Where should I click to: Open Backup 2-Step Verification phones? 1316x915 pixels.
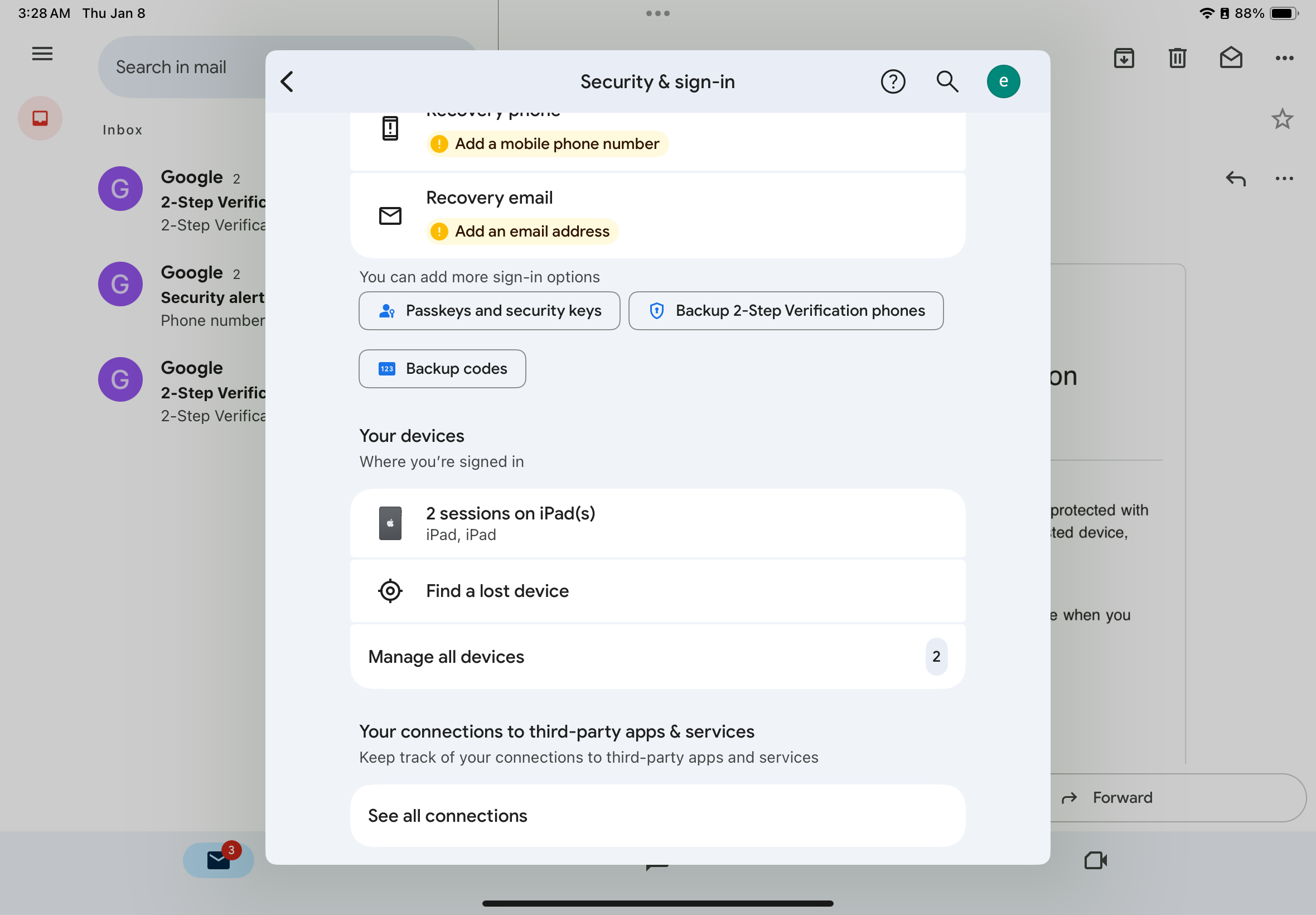tap(786, 311)
